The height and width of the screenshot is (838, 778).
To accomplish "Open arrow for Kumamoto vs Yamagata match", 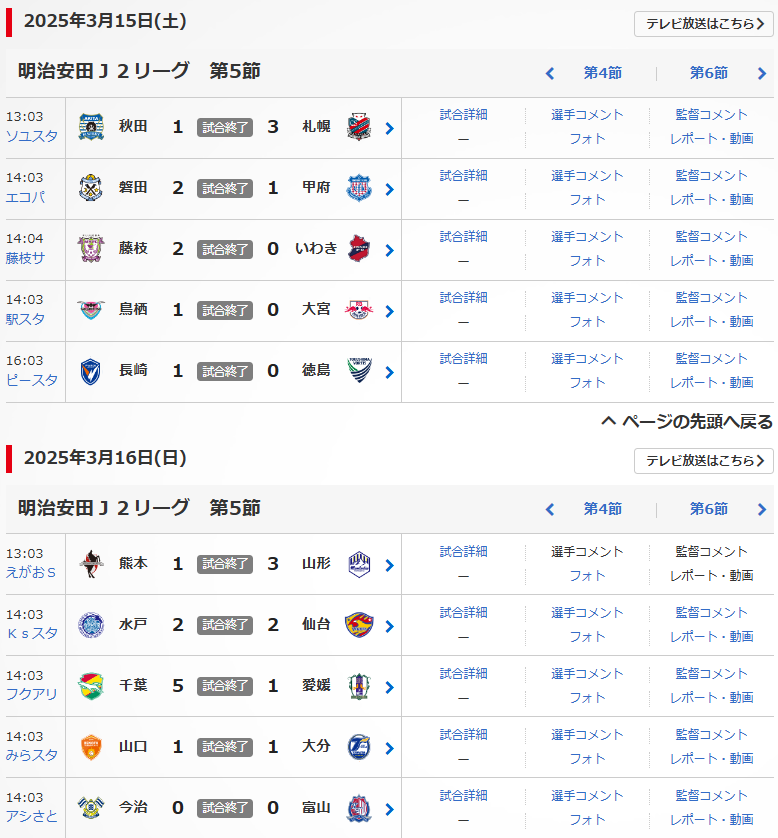I will click(389, 565).
